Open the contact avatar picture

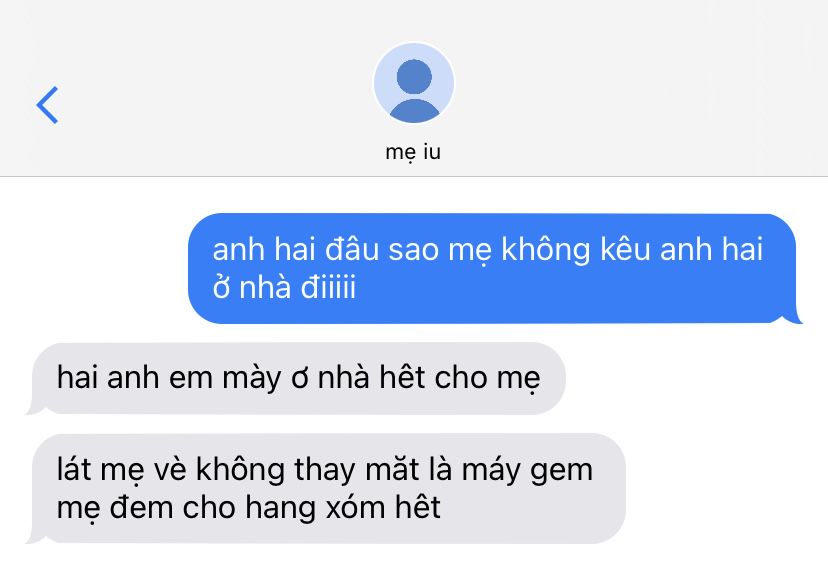(413, 83)
